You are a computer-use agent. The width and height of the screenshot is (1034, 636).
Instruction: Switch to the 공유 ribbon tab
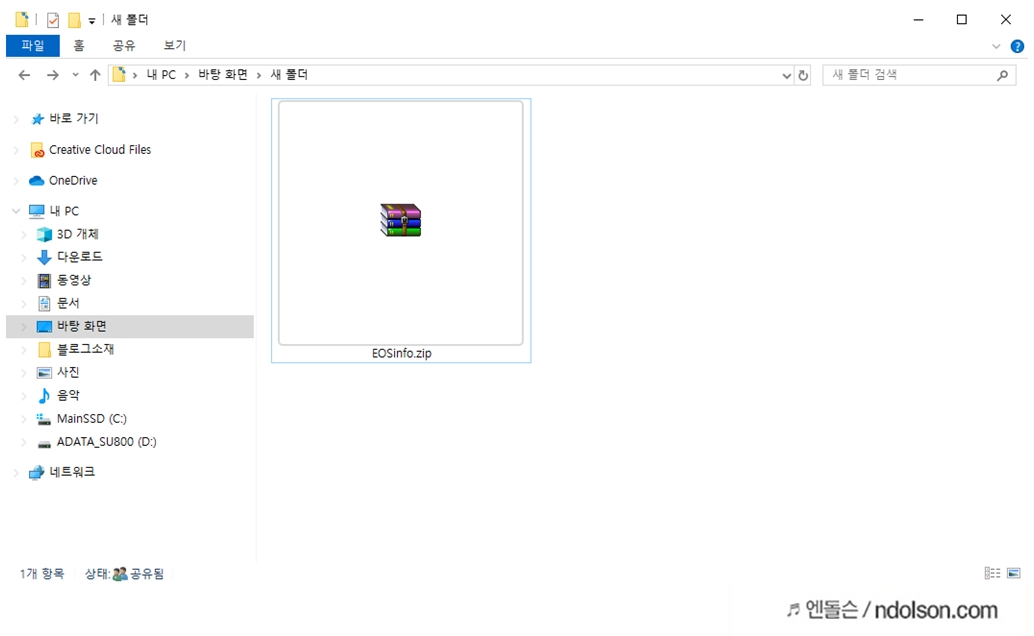click(123, 46)
